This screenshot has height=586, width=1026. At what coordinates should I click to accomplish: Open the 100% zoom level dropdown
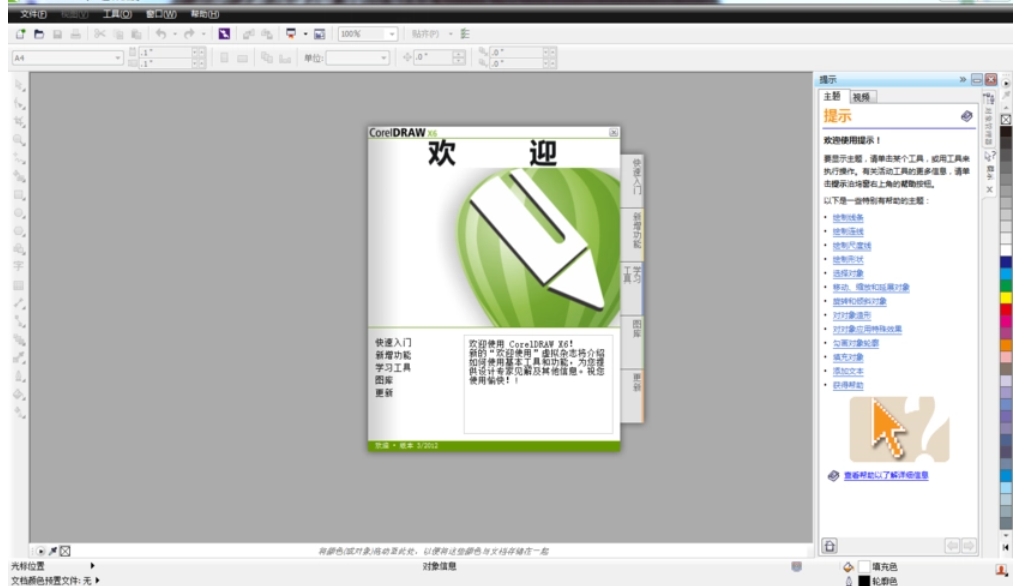click(392, 34)
